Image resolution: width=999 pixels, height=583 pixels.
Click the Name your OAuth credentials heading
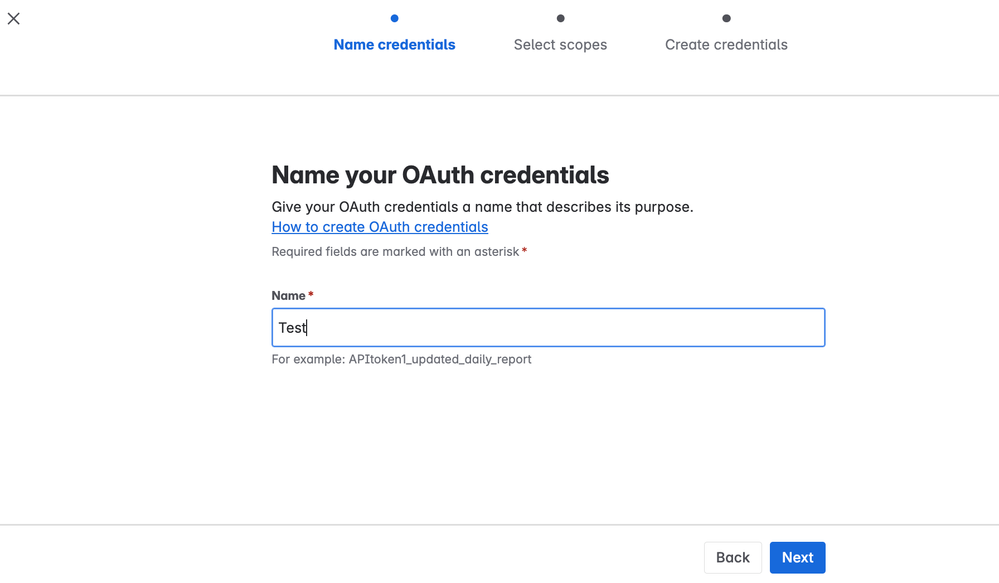tap(440, 175)
